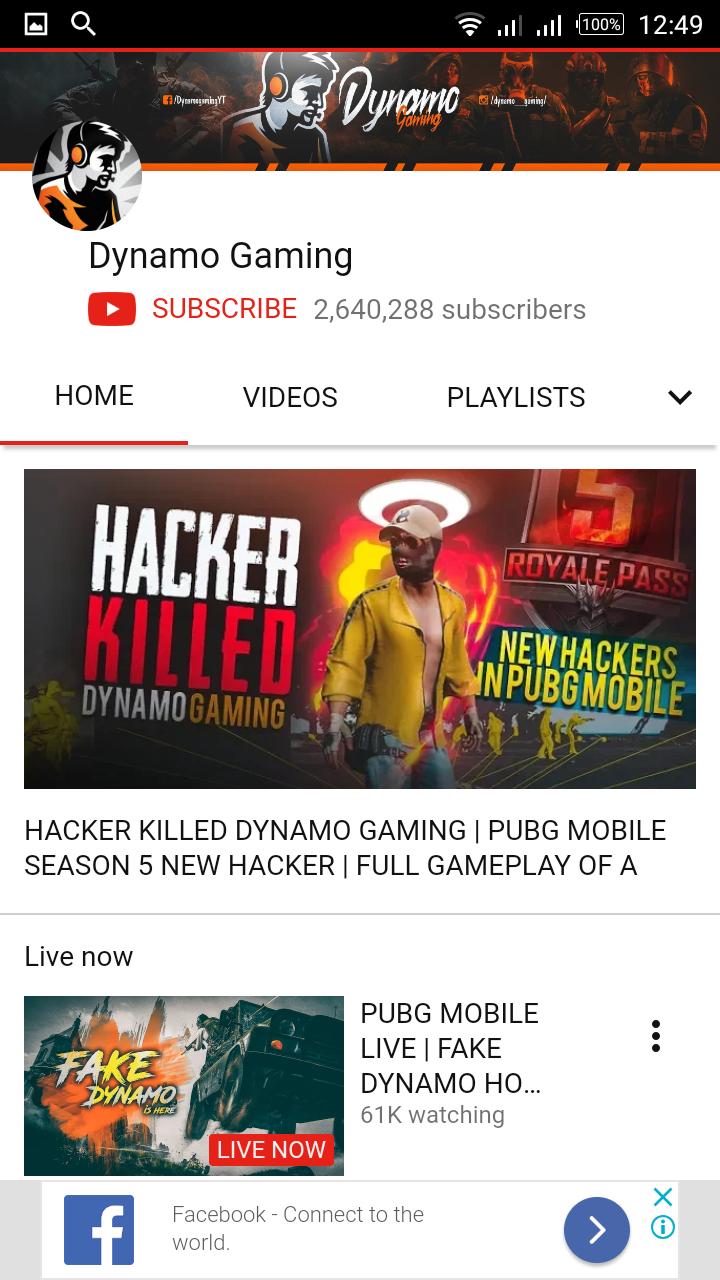Open the image notification icon

tap(36, 24)
